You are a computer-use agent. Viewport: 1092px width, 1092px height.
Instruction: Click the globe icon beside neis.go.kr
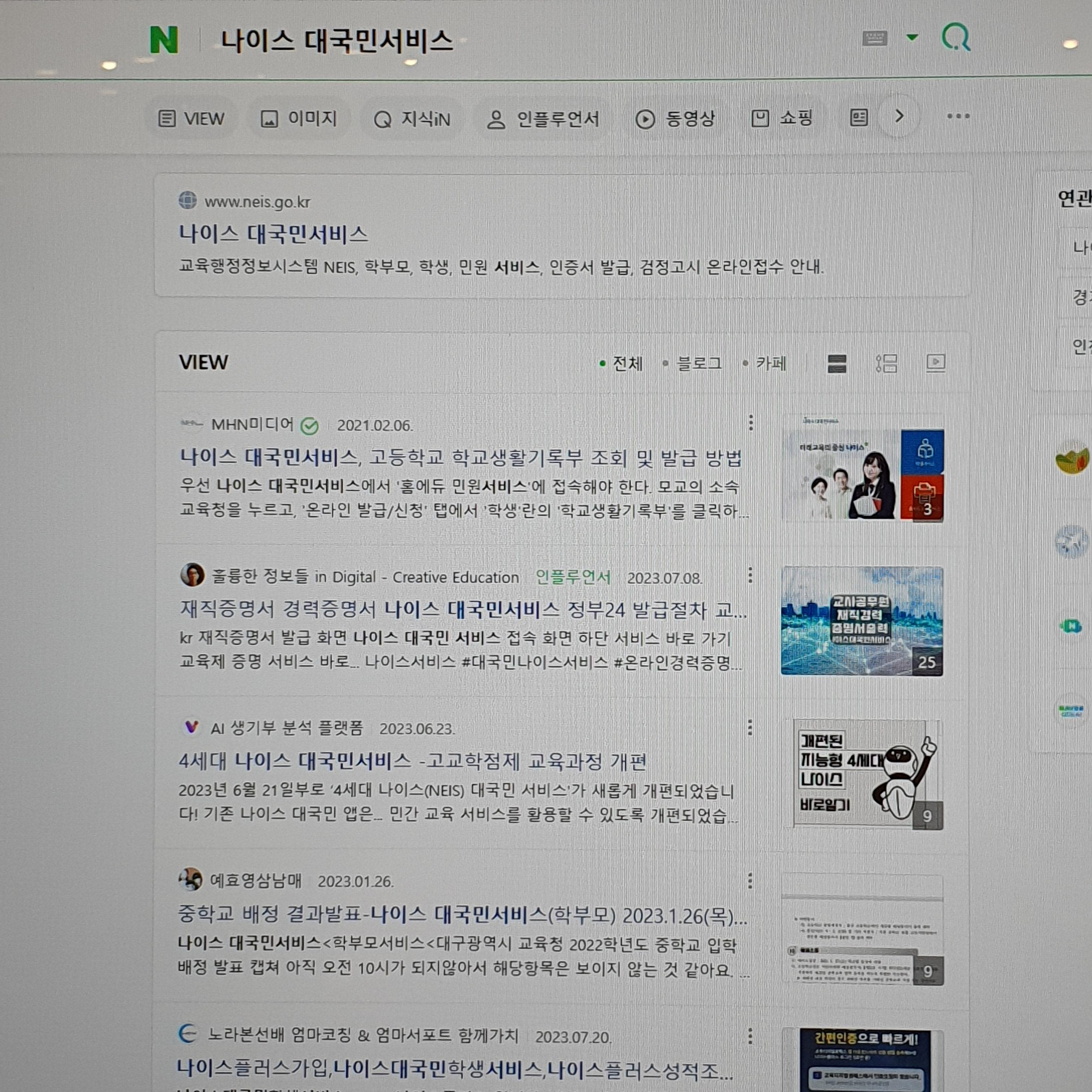tap(188, 200)
